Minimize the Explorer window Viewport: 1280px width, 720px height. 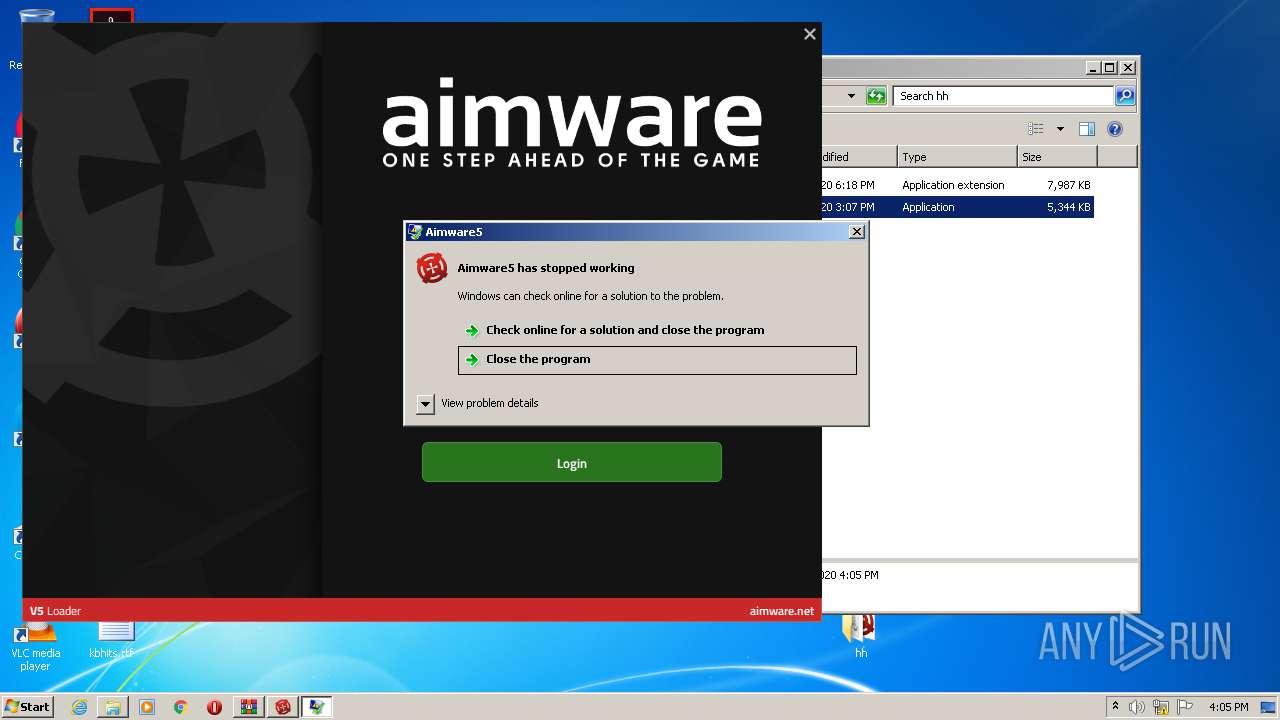1093,68
